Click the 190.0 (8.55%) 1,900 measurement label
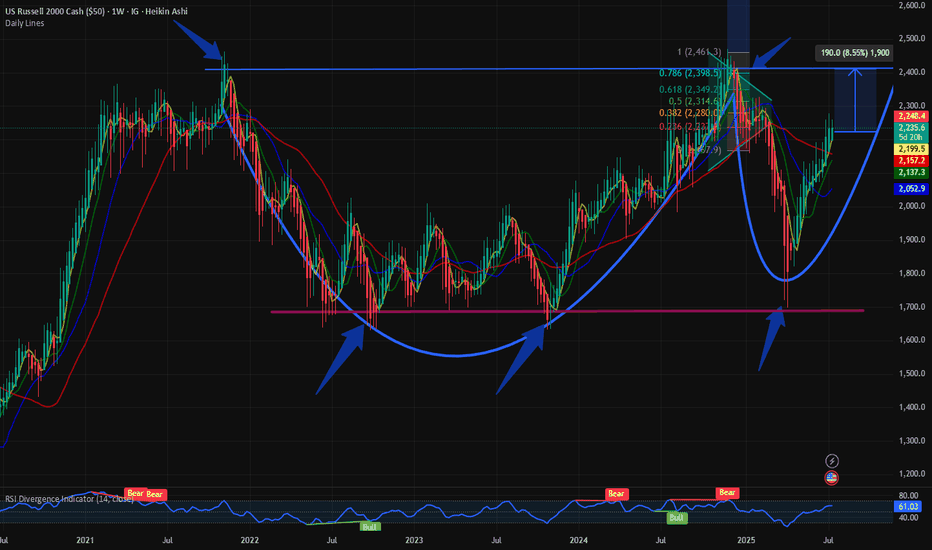The width and height of the screenshot is (932, 550). (x=855, y=53)
